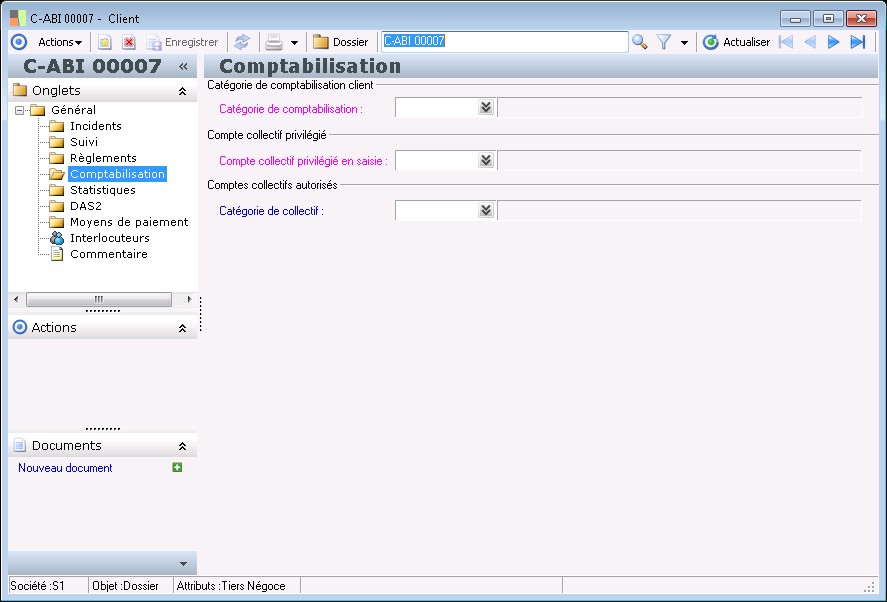The height and width of the screenshot is (602, 887).
Task: Open the Dossier folder button
Action: point(341,42)
